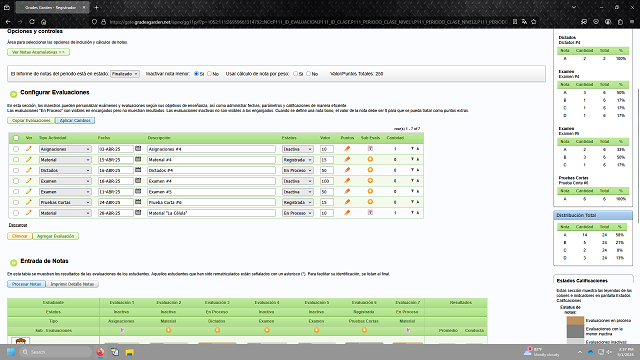Open the Estatus dropdown for Examen #5
The image size is (640, 360).
[298, 191]
